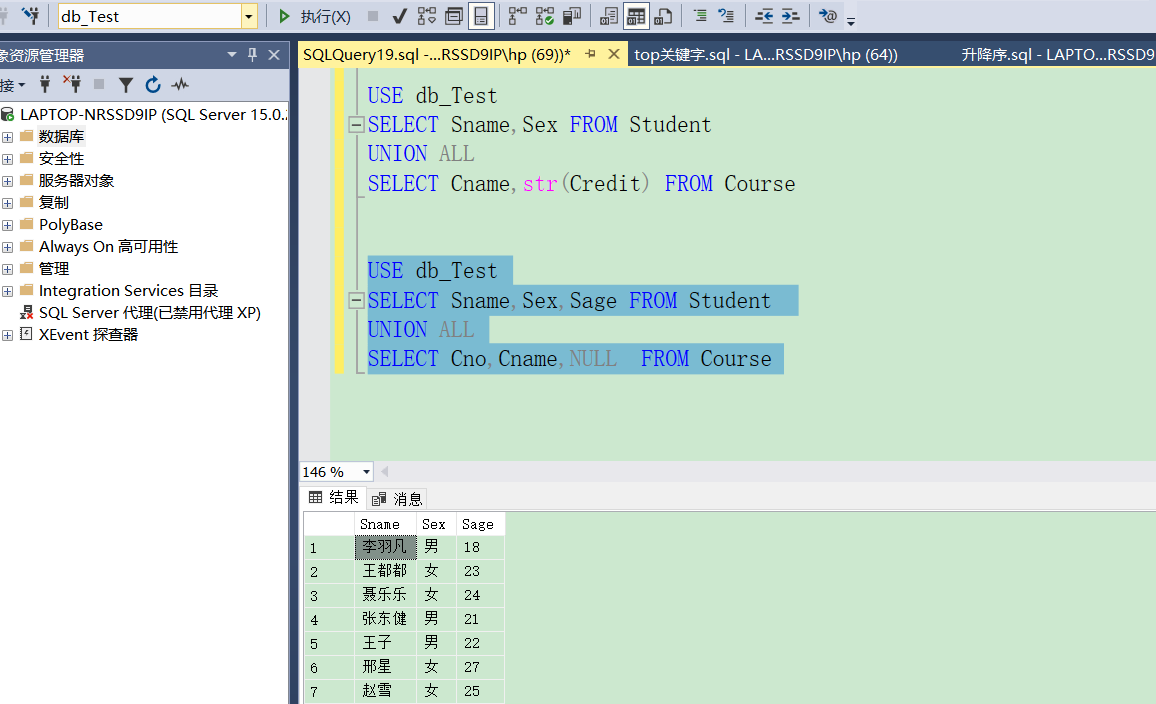Click the Parse query checkmark icon

point(400,16)
